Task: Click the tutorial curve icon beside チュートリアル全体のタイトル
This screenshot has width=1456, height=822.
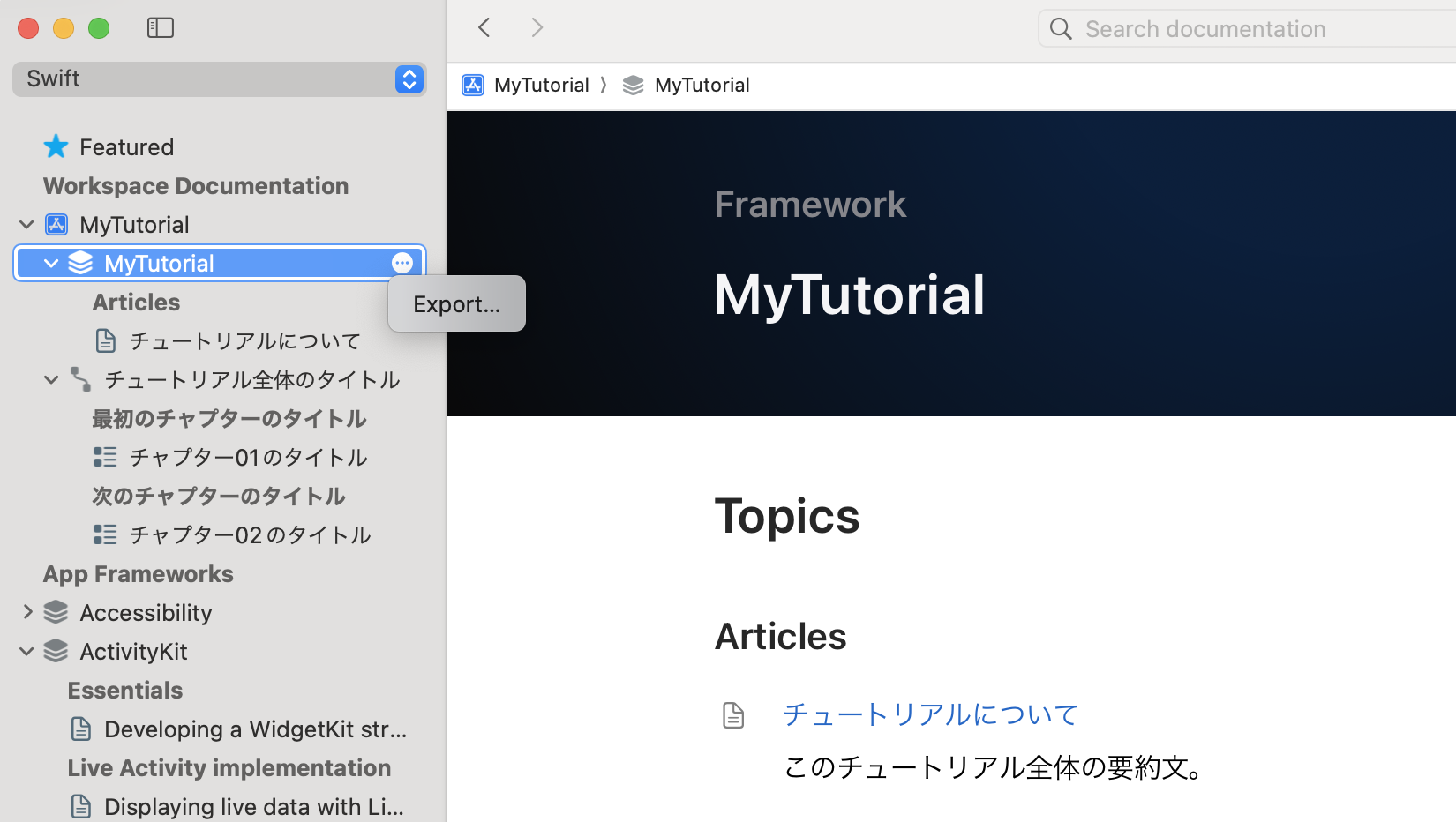Action: click(x=80, y=379)
